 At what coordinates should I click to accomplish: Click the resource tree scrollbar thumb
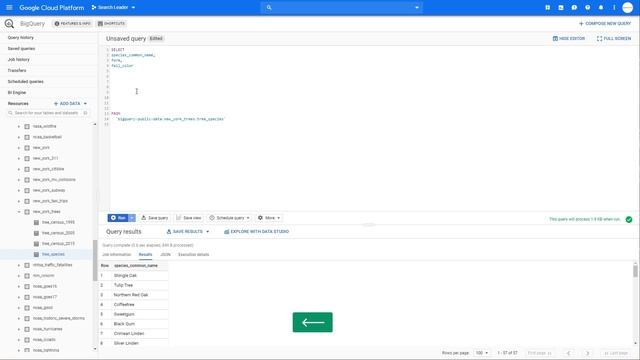click(x=95, y=260)
